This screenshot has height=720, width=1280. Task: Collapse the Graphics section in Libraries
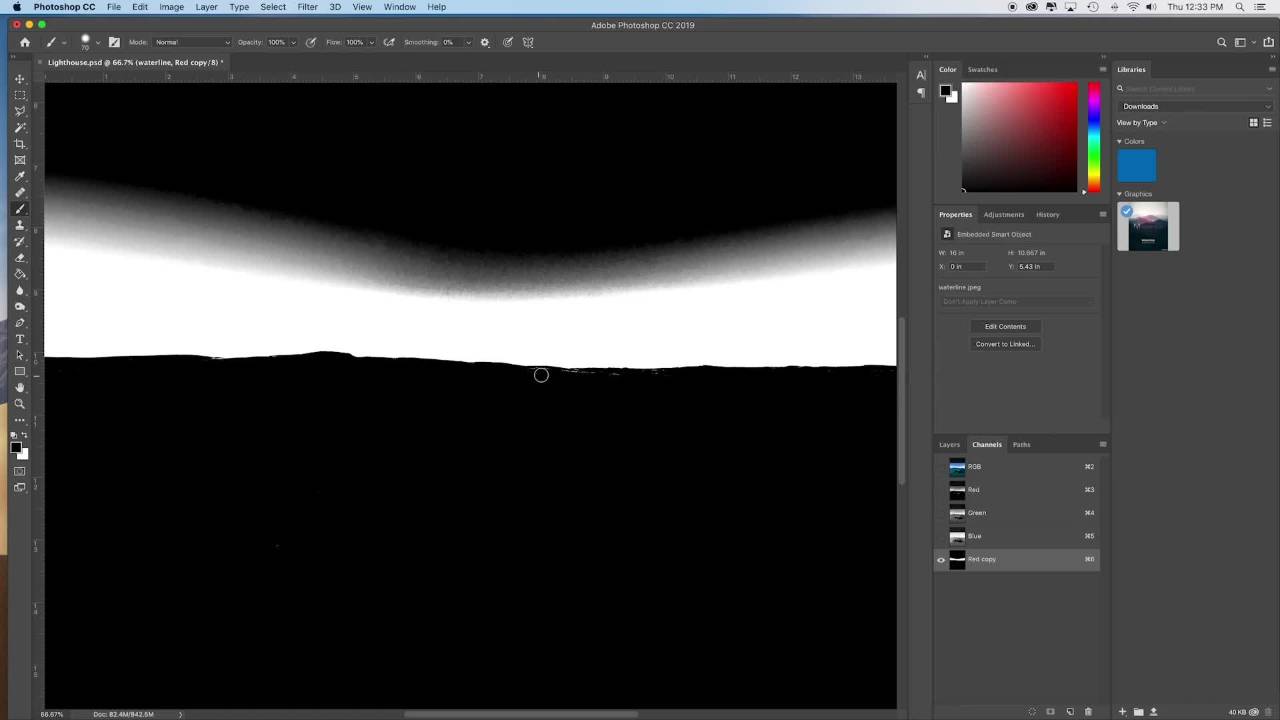click(1120, 194)
